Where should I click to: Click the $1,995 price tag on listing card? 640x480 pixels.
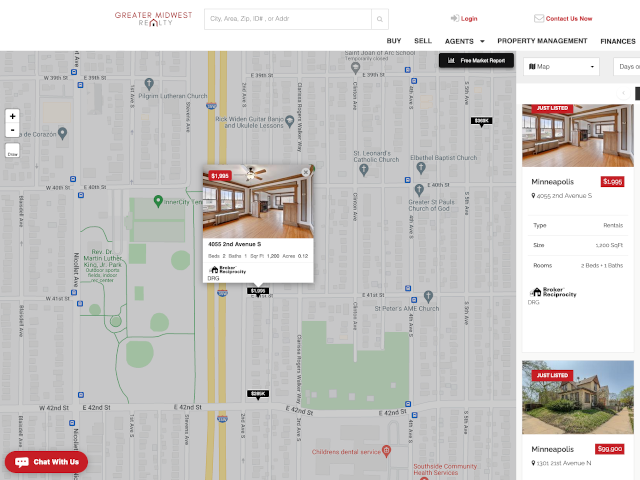612,182
